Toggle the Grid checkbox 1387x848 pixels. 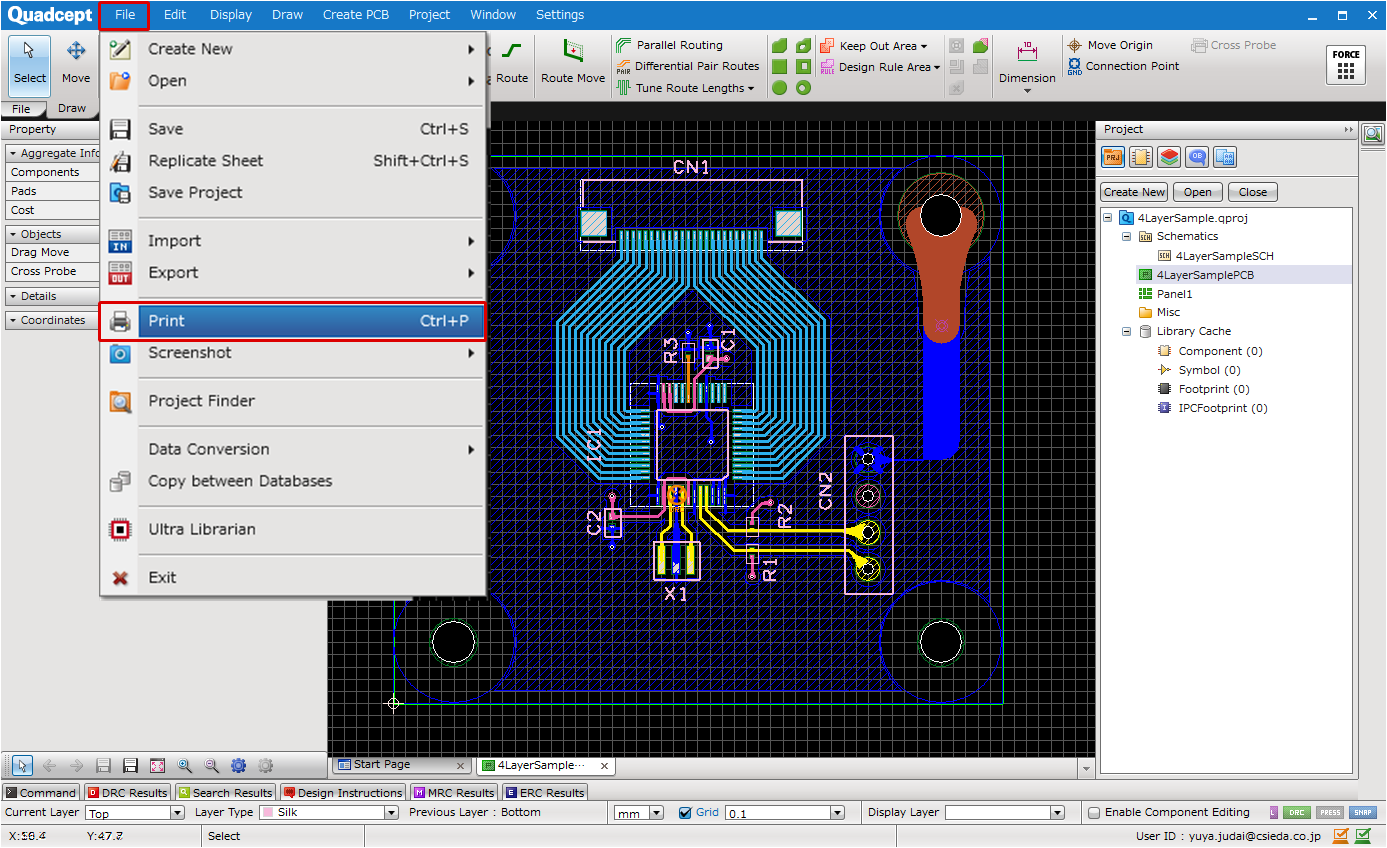click(x=685, y=813)
